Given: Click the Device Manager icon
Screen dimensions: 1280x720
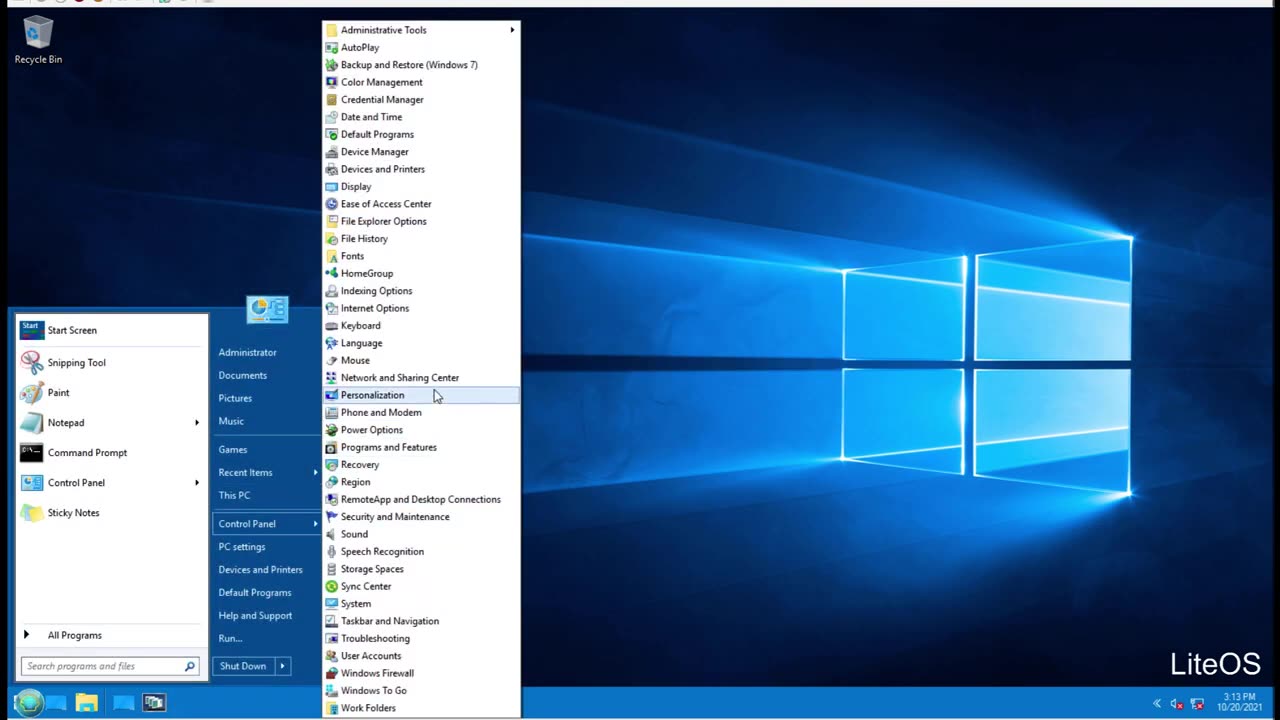Looking at the screenshot, I should pyautogui.click(x=332, y=152).
